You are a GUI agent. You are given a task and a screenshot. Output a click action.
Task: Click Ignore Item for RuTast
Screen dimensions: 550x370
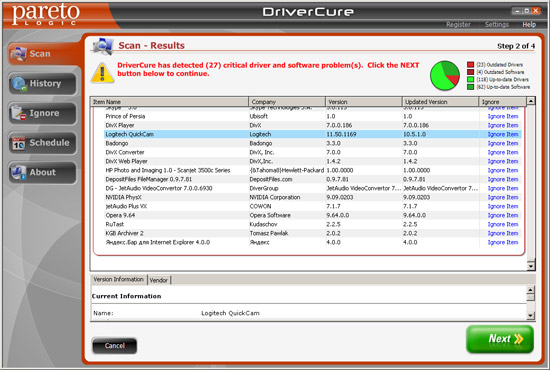click(503, 224)
